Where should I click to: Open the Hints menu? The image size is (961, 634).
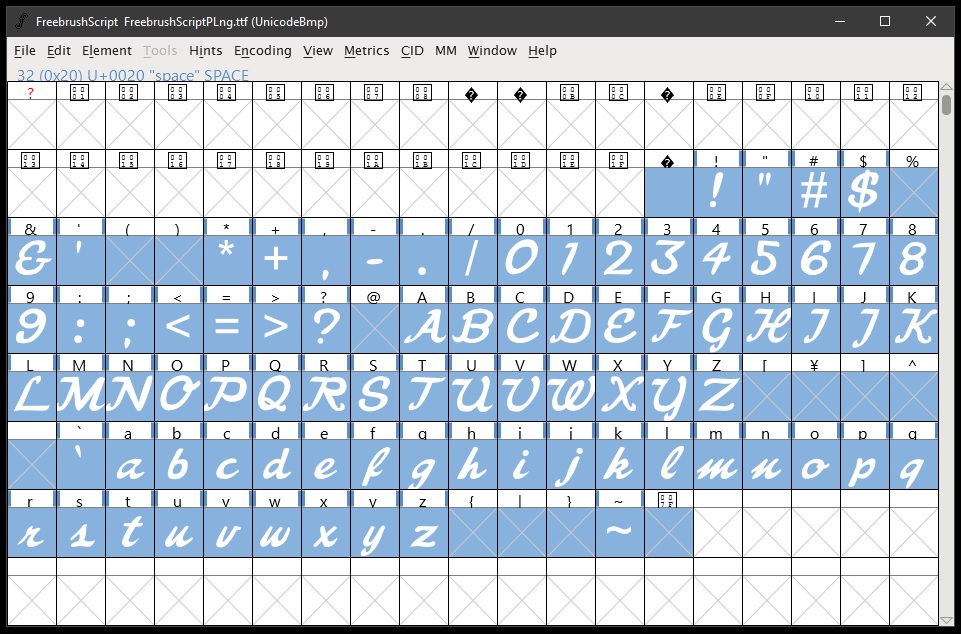[205, 51]
